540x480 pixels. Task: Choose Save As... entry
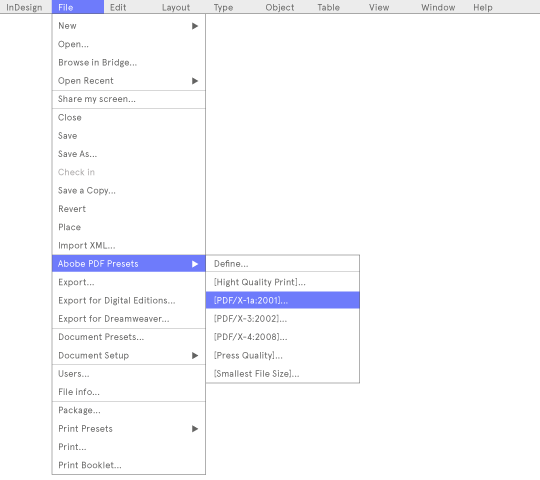[x=129, y=154]
